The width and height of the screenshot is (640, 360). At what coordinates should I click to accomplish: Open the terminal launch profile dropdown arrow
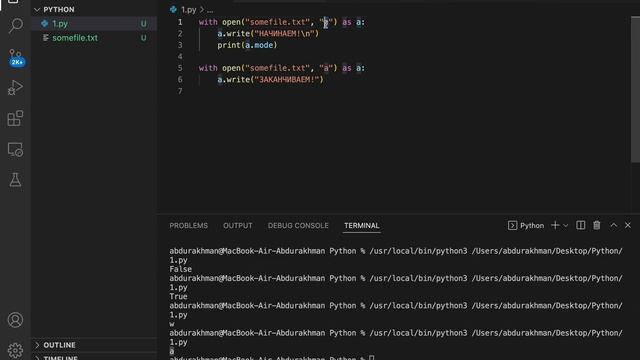click(x=565, y=225)
